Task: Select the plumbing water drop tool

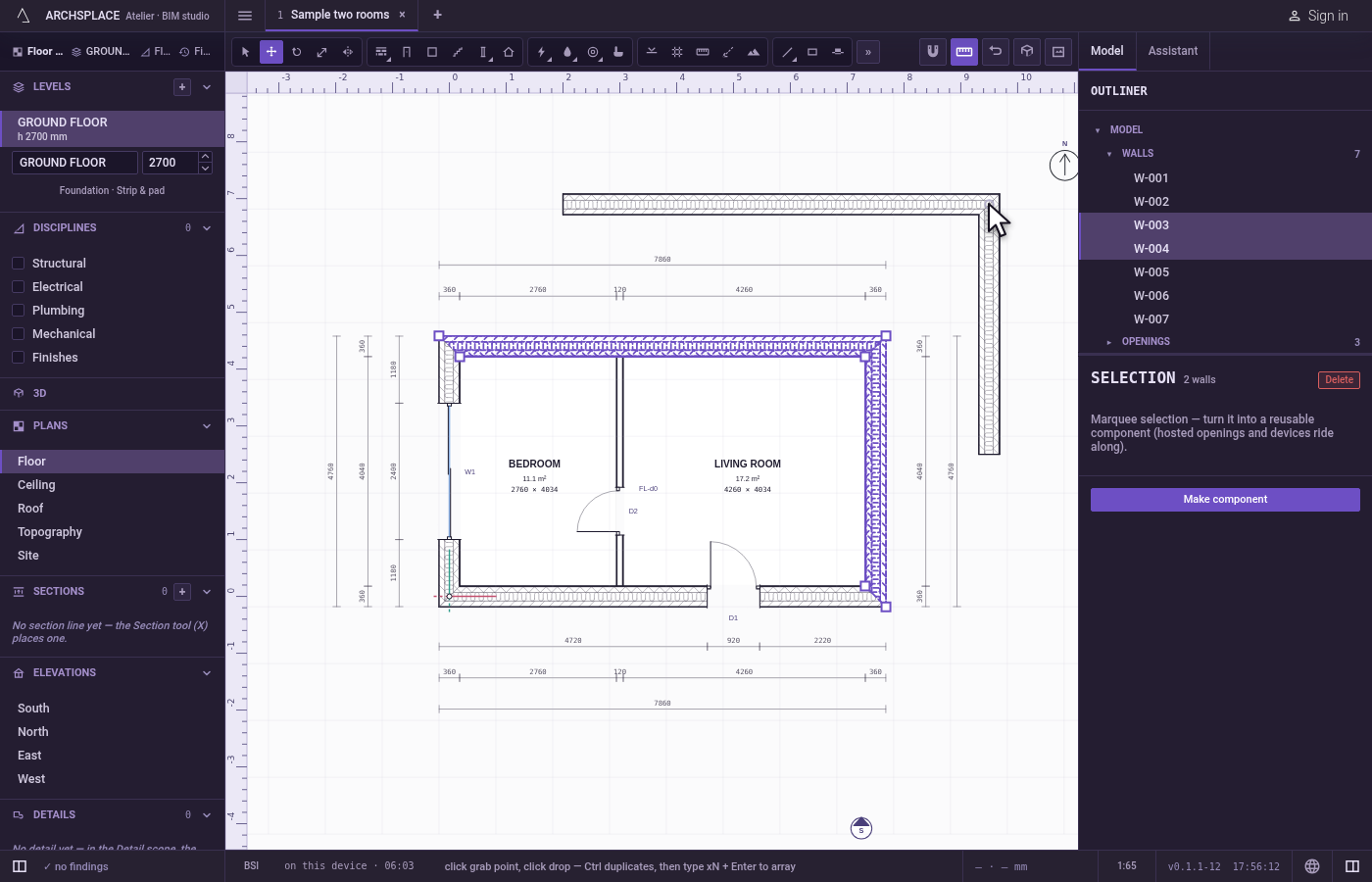Action: (x=567, y=52)
